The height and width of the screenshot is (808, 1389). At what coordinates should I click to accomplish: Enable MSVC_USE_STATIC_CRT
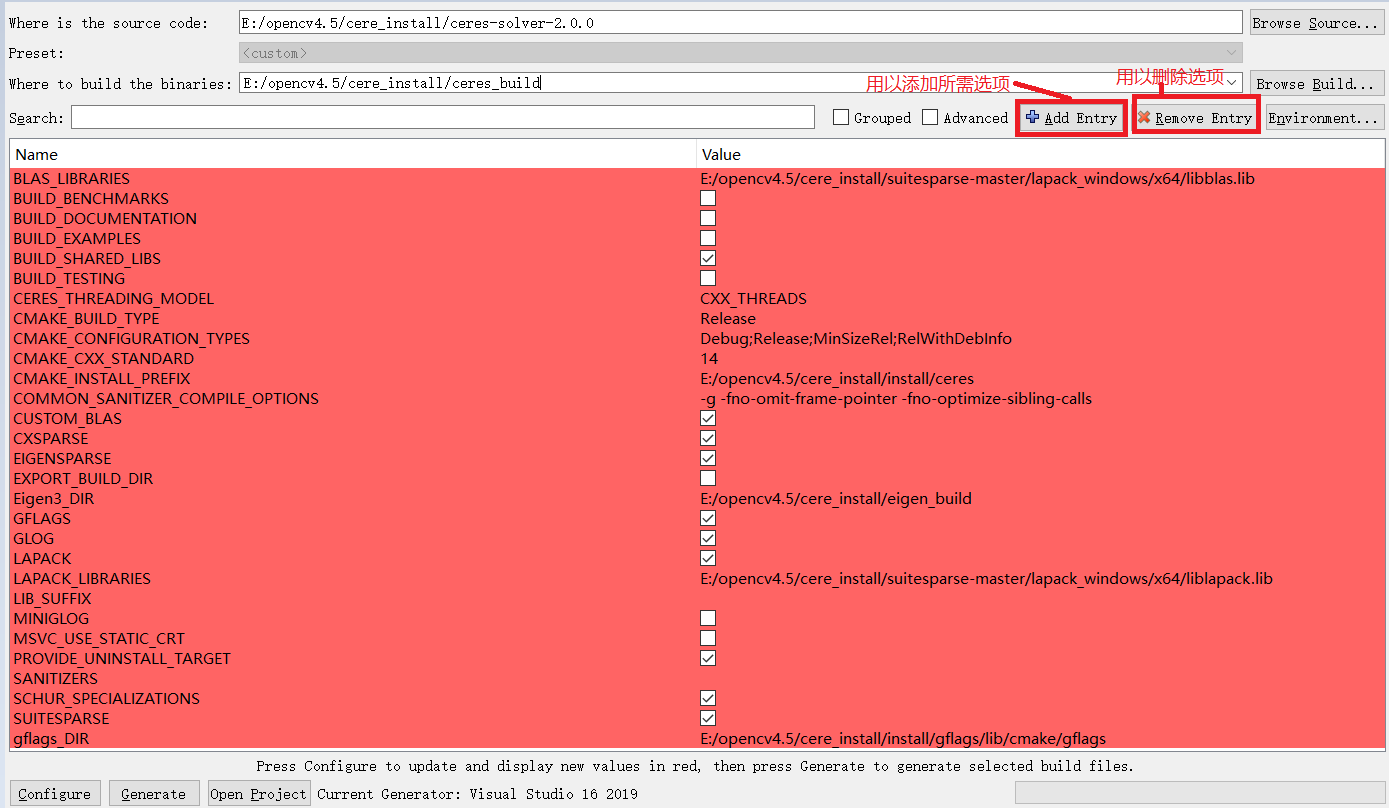[x=707, y=638]
